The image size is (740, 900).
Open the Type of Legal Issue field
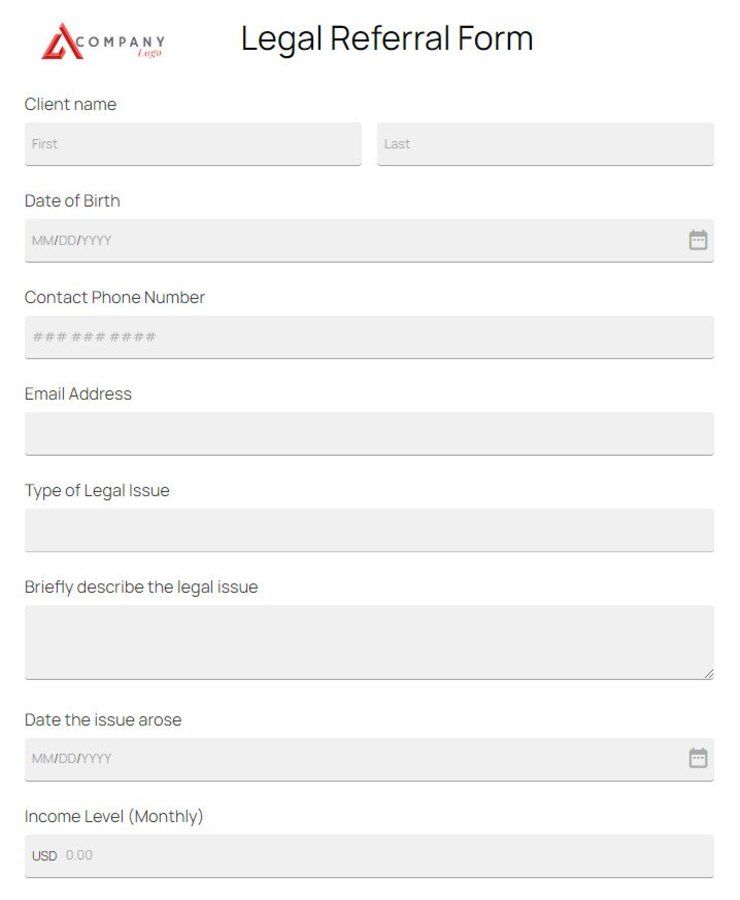tap(370, 530)
